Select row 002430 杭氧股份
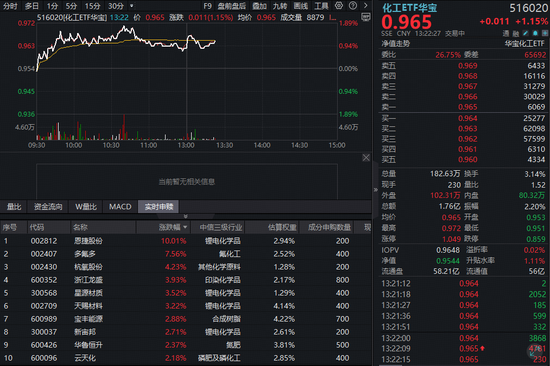550x366 pixels. (186, 267)
